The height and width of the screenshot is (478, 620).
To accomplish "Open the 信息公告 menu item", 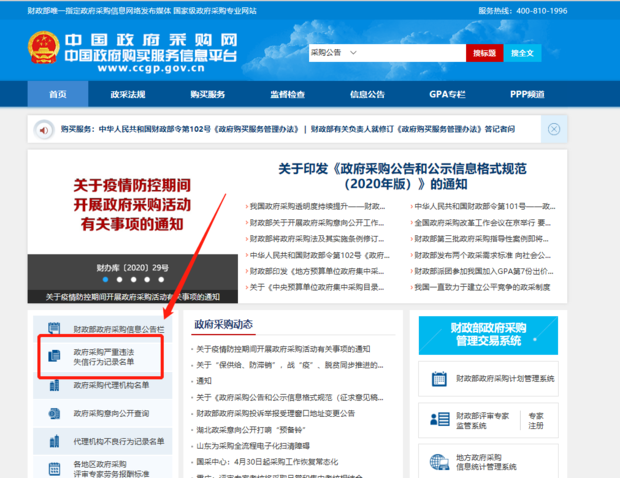I will [367, 94].
